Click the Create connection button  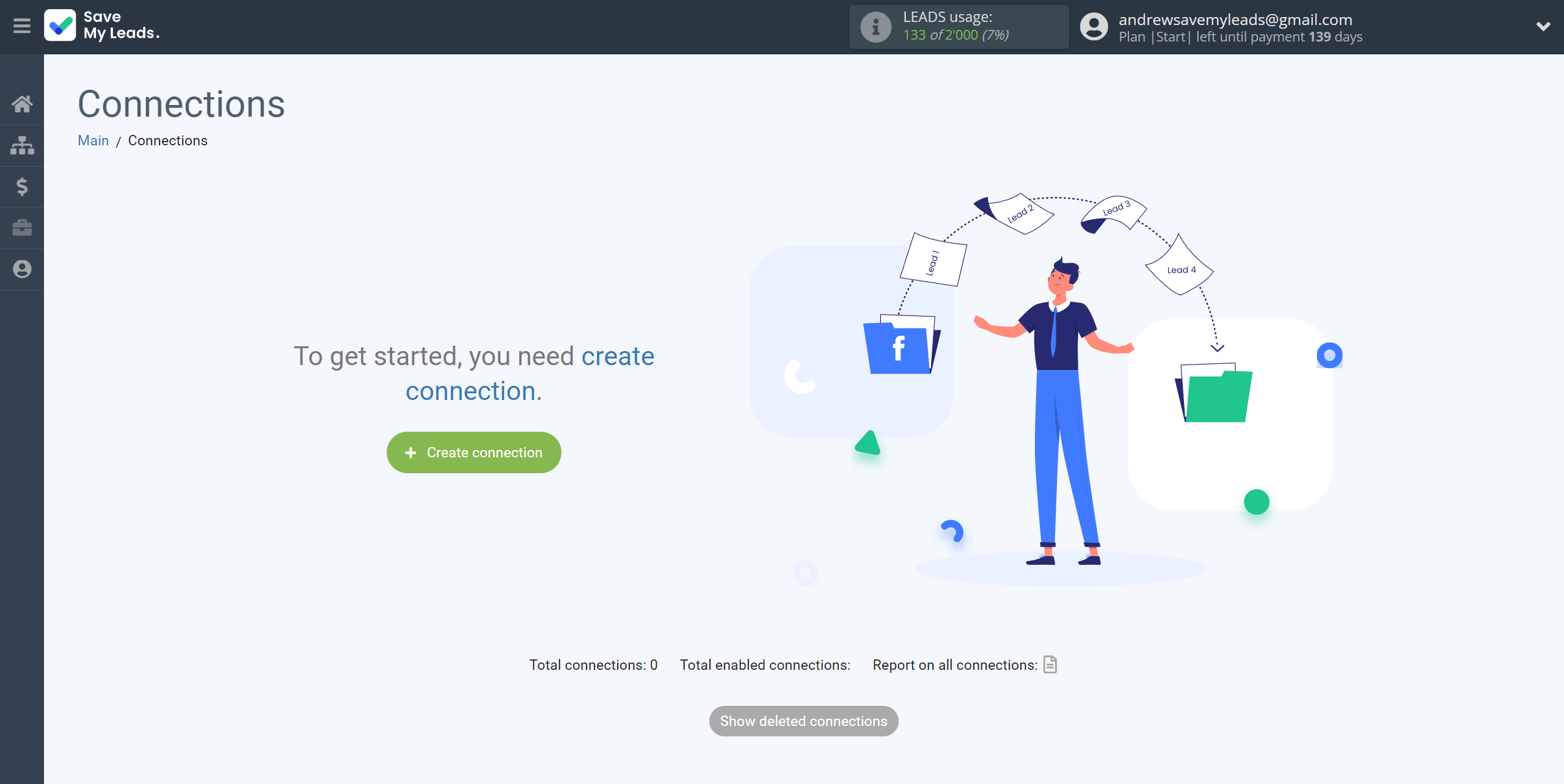(x=473, y=453)
